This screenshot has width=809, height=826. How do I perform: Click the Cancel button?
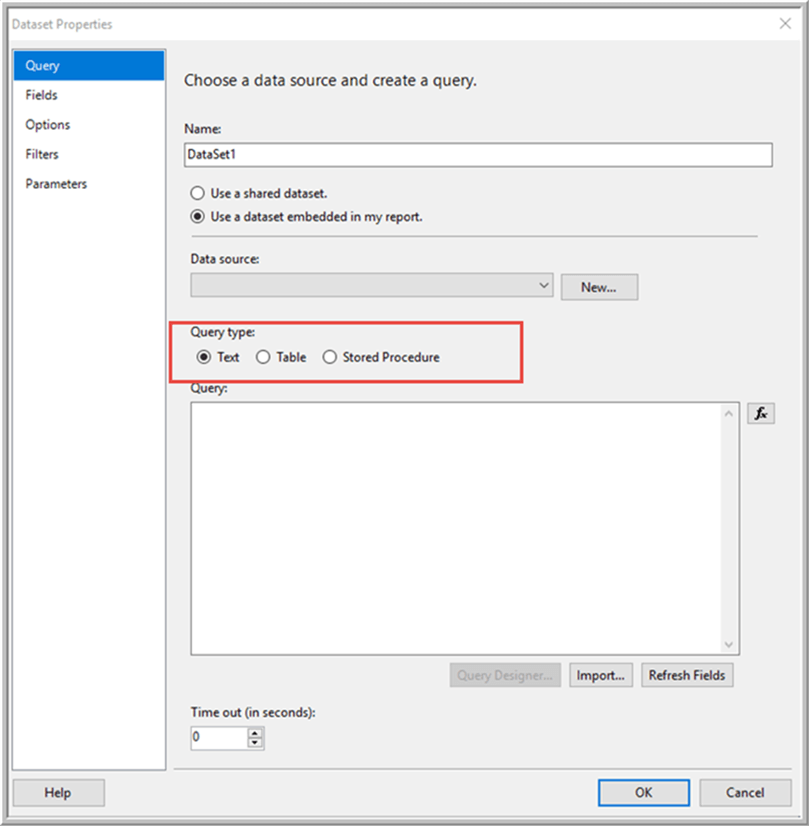pyautogui.click(x=745, y=793)
